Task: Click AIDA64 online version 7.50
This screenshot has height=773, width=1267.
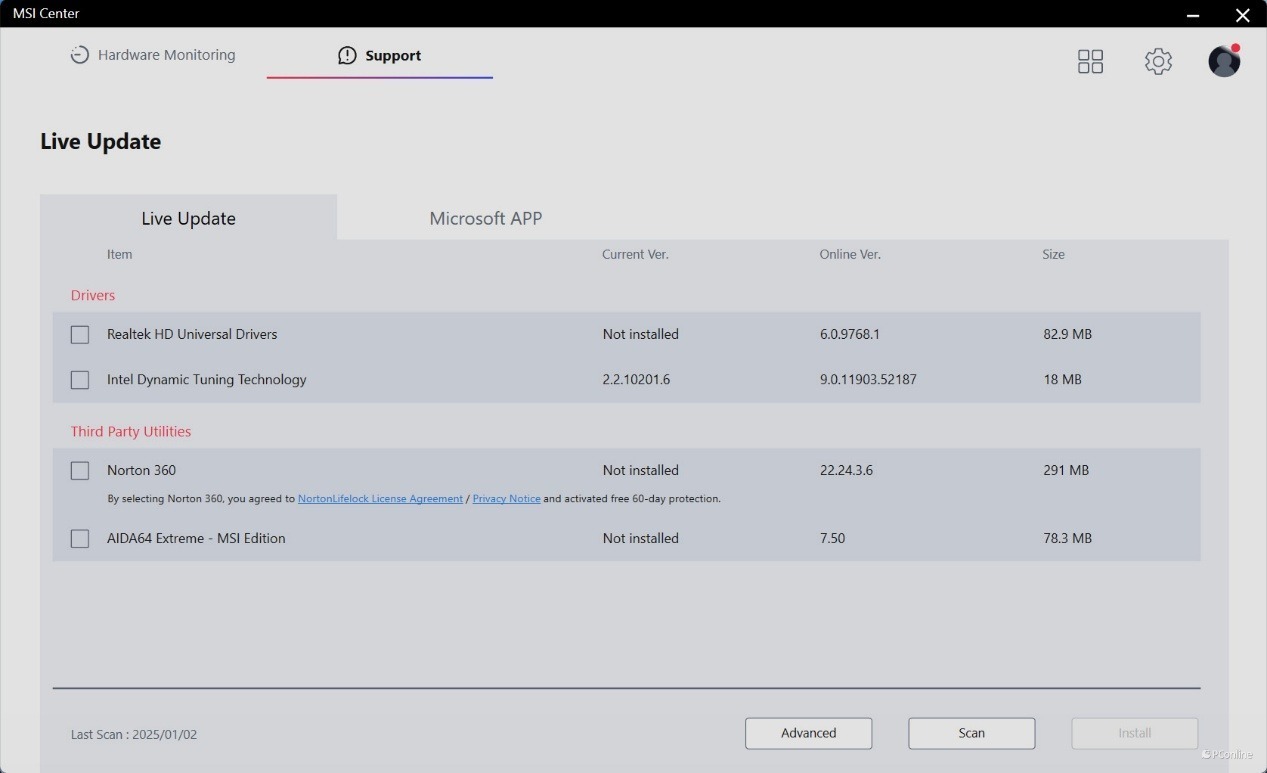Action: pos(832,538)
